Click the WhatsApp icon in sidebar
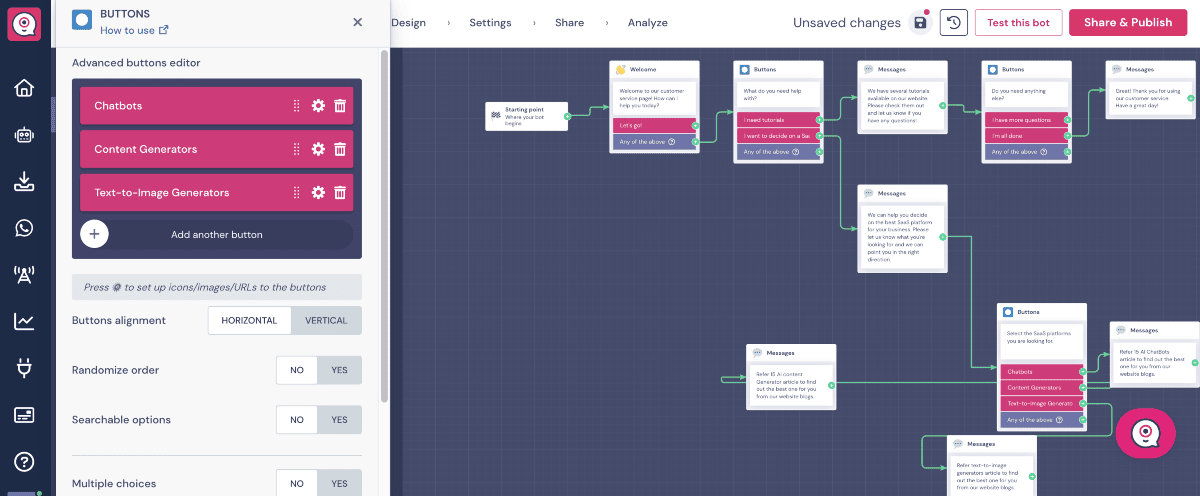 pyautogui.click(x=24, y=228)
